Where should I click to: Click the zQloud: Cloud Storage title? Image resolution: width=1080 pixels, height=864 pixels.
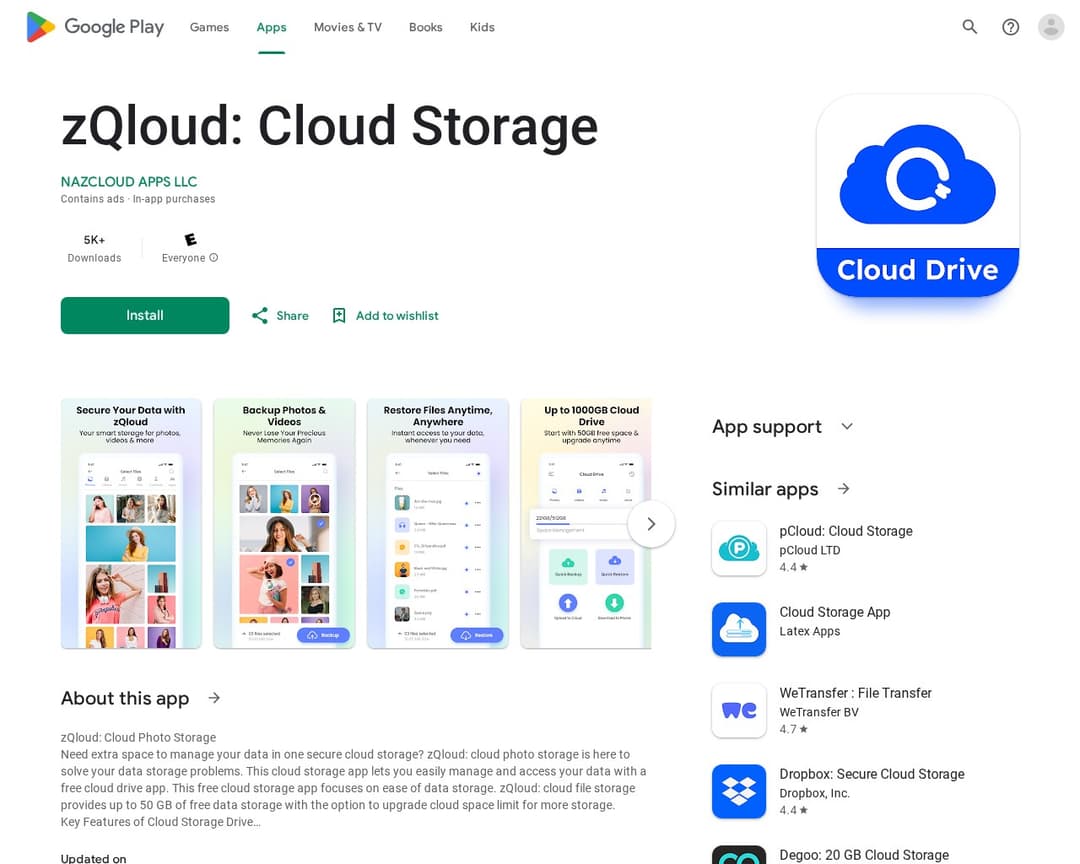[x=329, y=126]
